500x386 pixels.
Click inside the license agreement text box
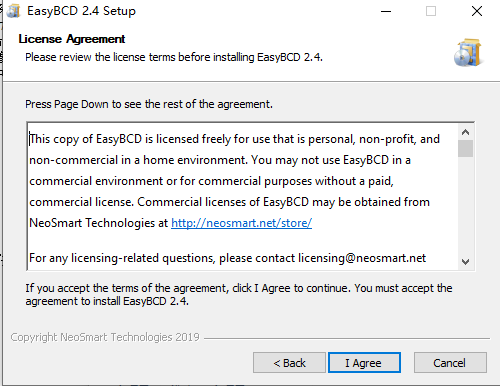[x=243, y=197]
